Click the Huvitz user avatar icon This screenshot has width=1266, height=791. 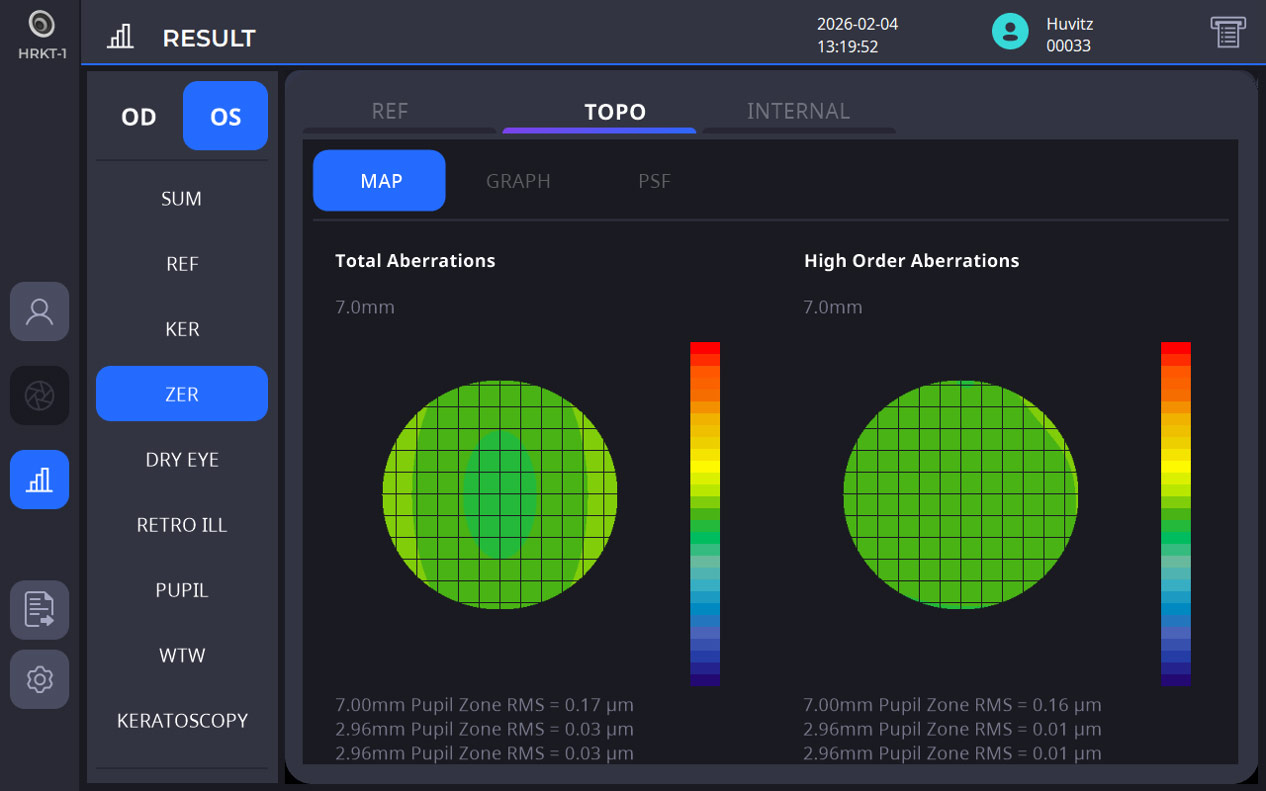[x=1010, y=32]
